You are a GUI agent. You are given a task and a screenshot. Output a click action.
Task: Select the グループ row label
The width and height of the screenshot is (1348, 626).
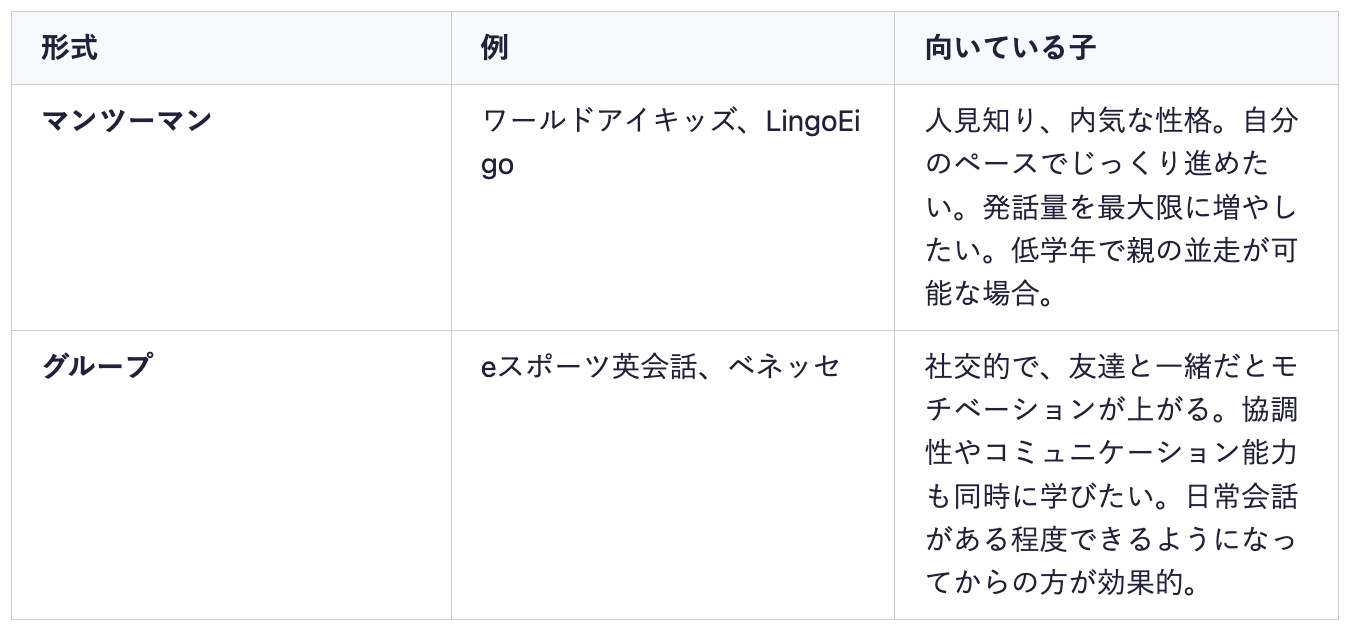tap(96, 367)
